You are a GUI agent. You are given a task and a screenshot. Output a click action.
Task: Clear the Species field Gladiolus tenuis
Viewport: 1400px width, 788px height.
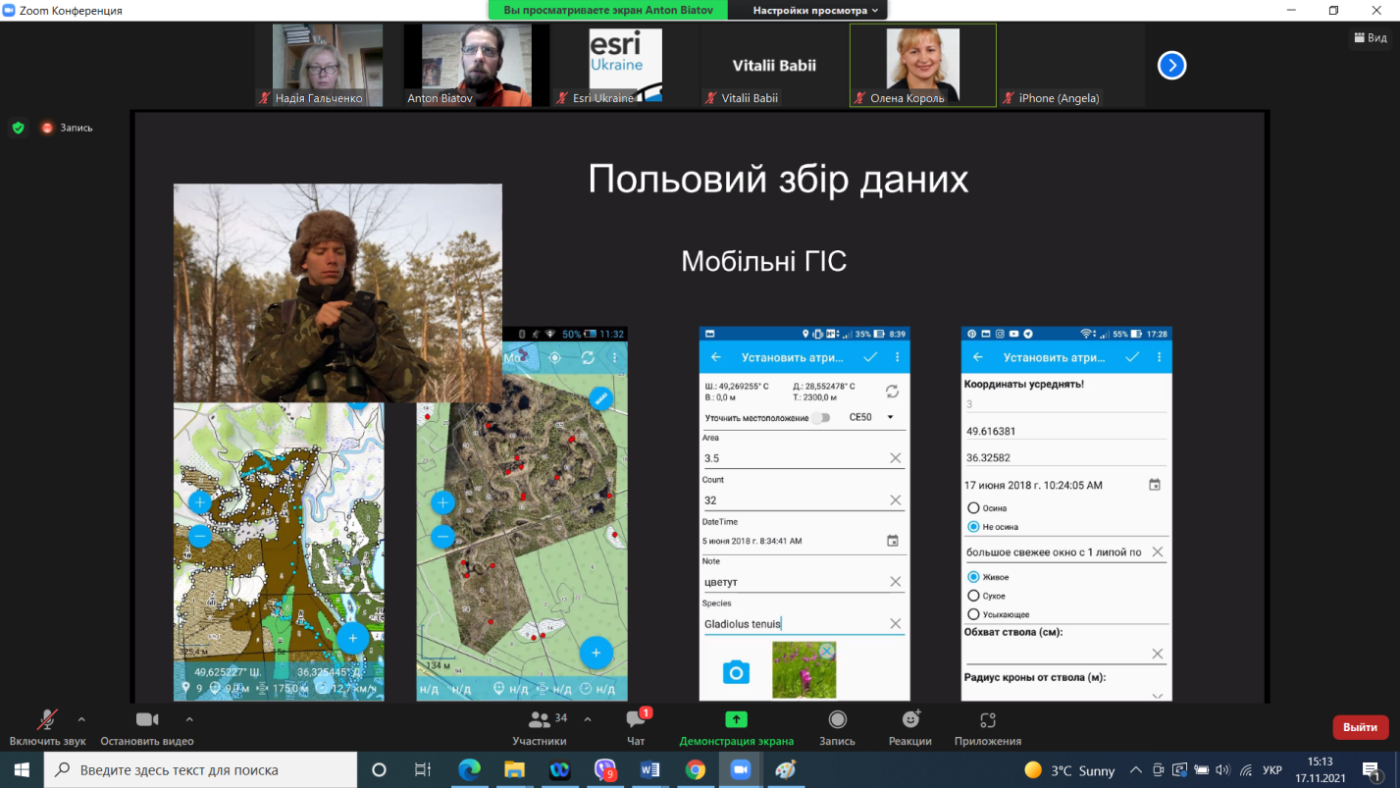(895, 624)
